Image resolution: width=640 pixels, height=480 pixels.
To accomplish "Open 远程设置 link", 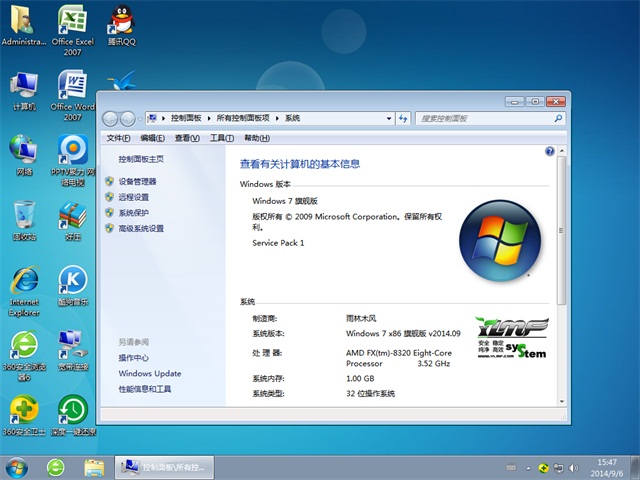I will tap(133, 197).
